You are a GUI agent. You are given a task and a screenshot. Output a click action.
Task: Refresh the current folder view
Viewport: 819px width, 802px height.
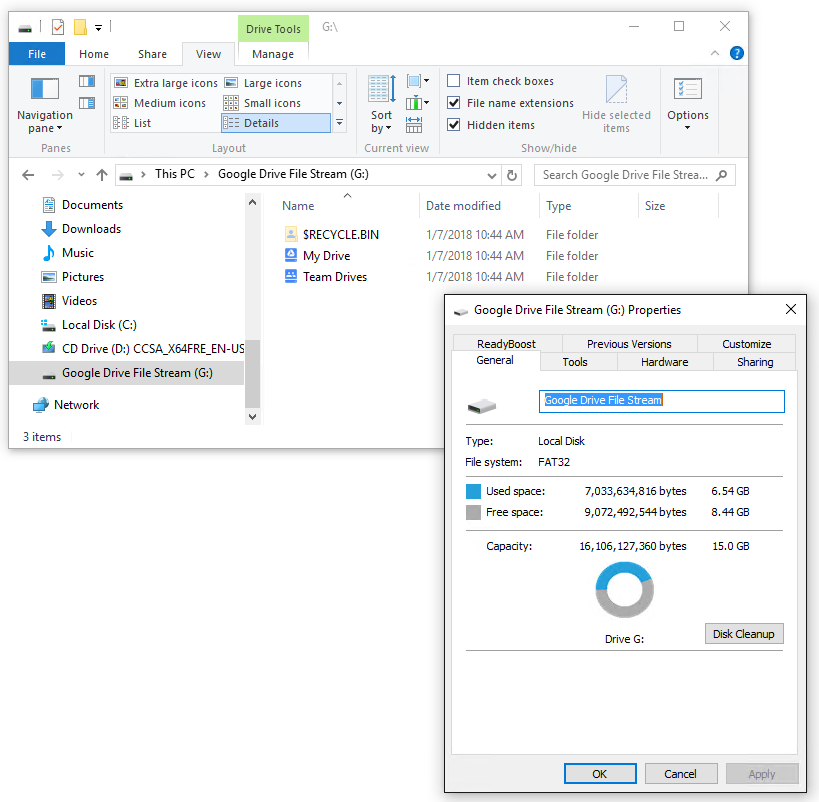512,174
